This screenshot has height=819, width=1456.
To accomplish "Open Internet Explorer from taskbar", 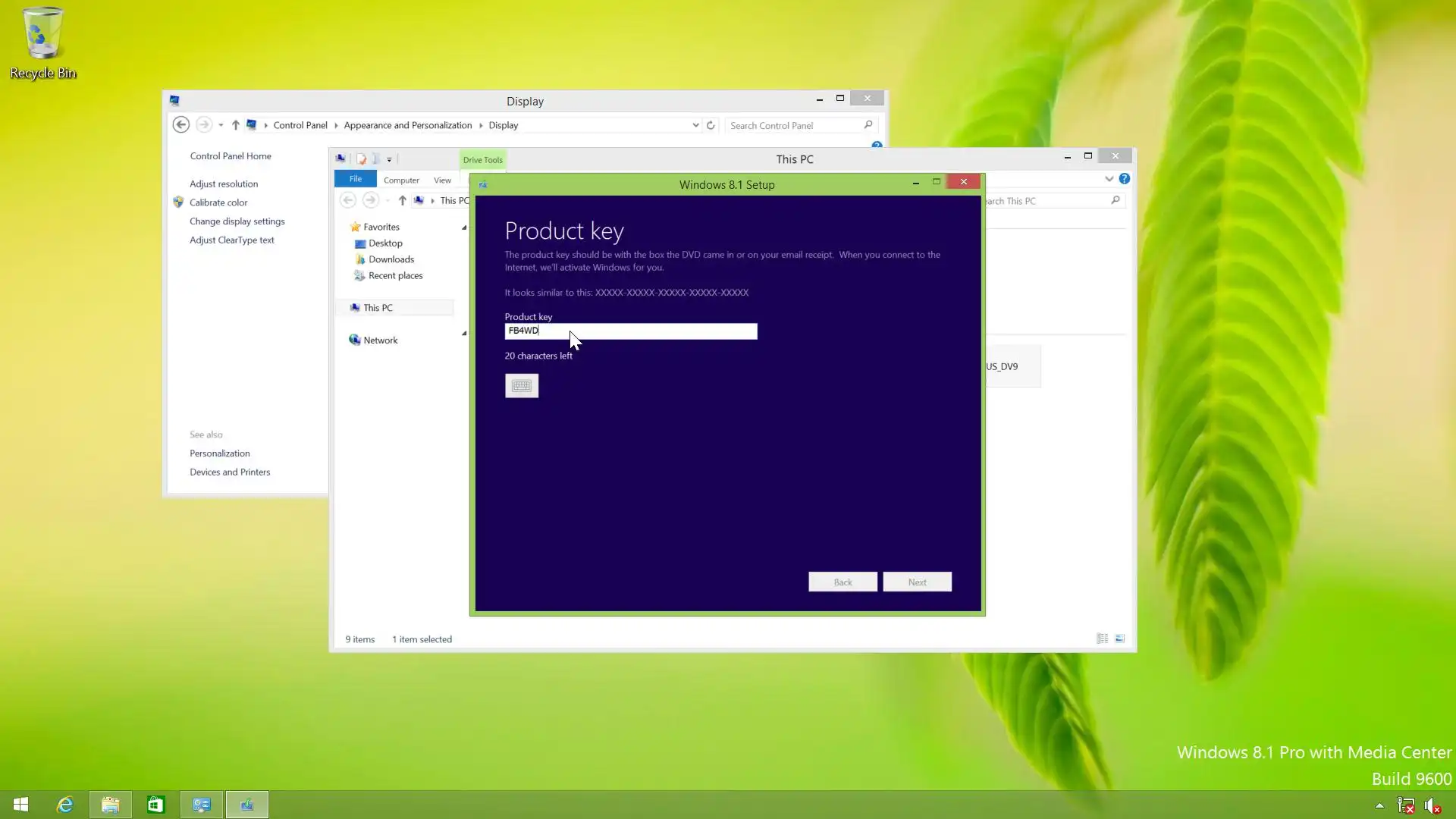I will pos(65,805).
